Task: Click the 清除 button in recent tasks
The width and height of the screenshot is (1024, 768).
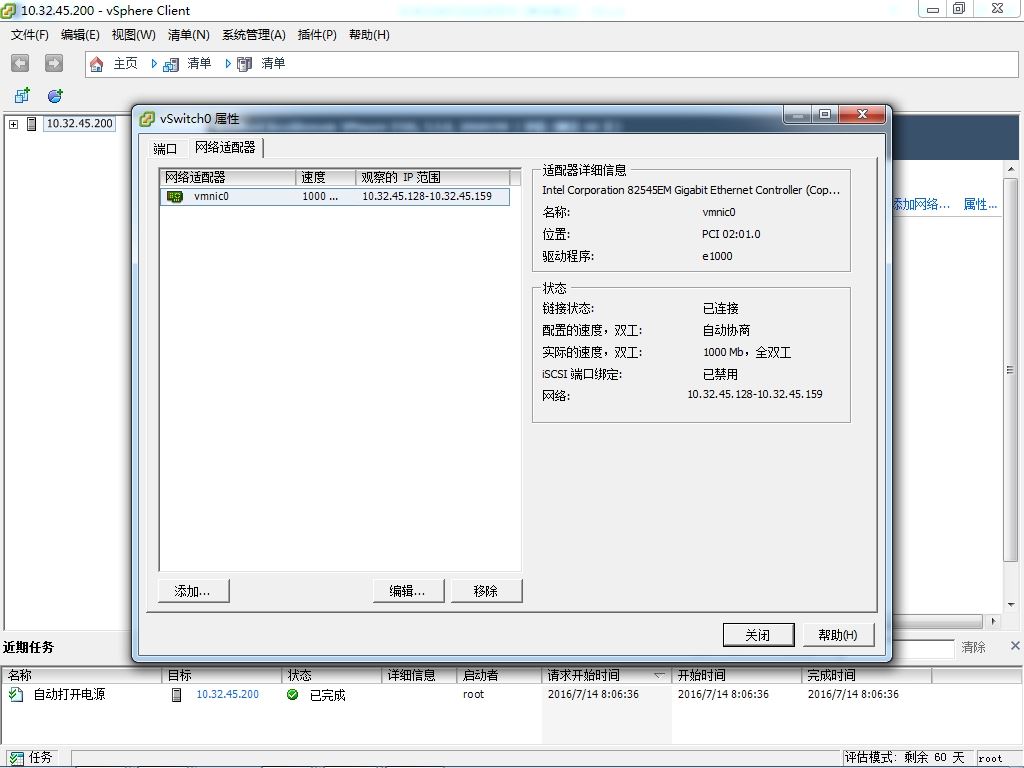Action: point(974,647)
